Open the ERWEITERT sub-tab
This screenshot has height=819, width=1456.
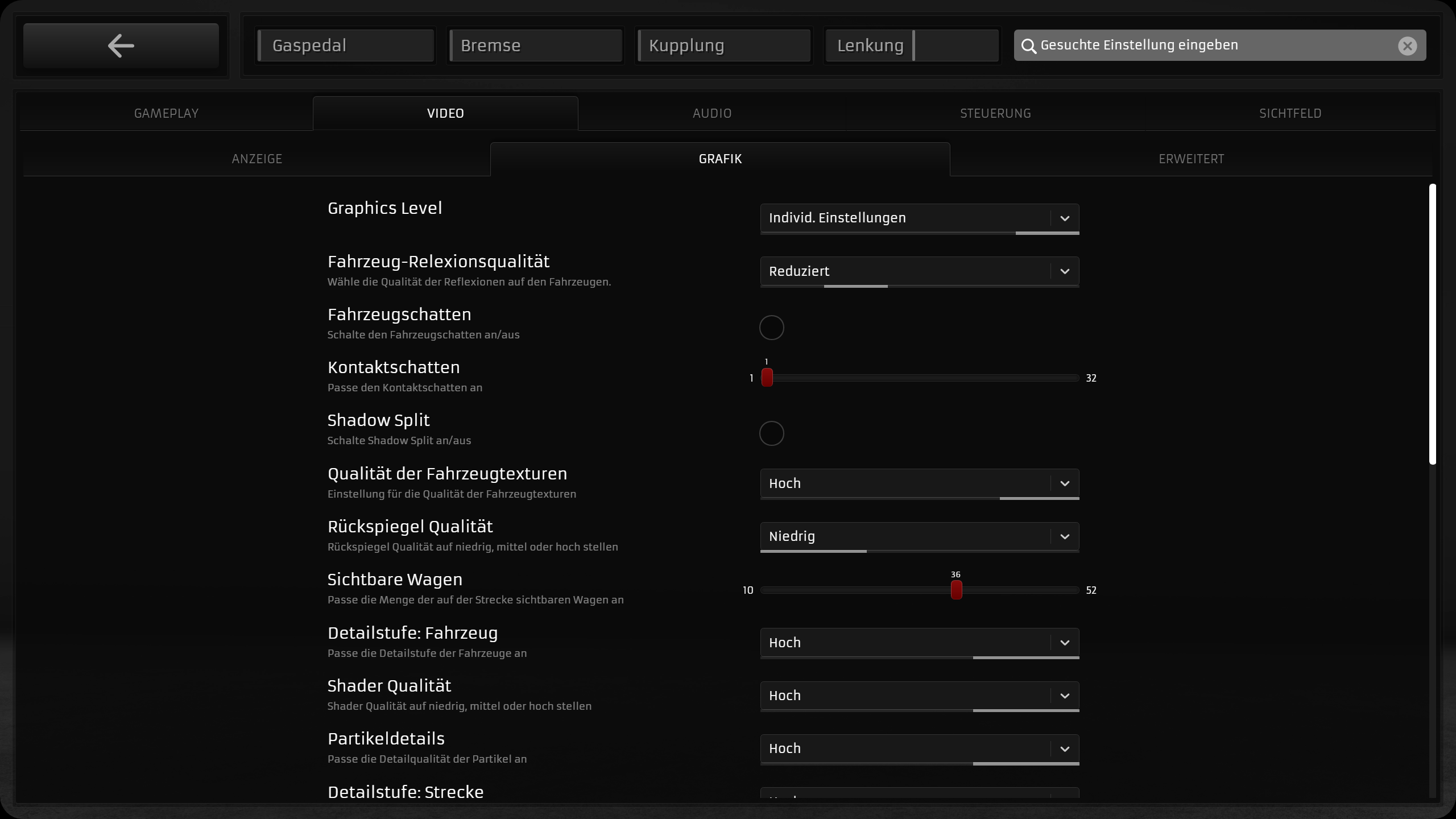1191,159
